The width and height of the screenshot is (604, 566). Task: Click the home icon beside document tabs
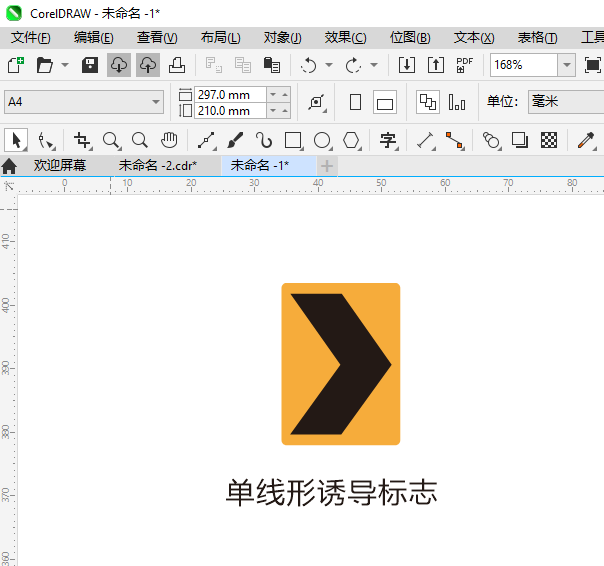click(9, 166)
